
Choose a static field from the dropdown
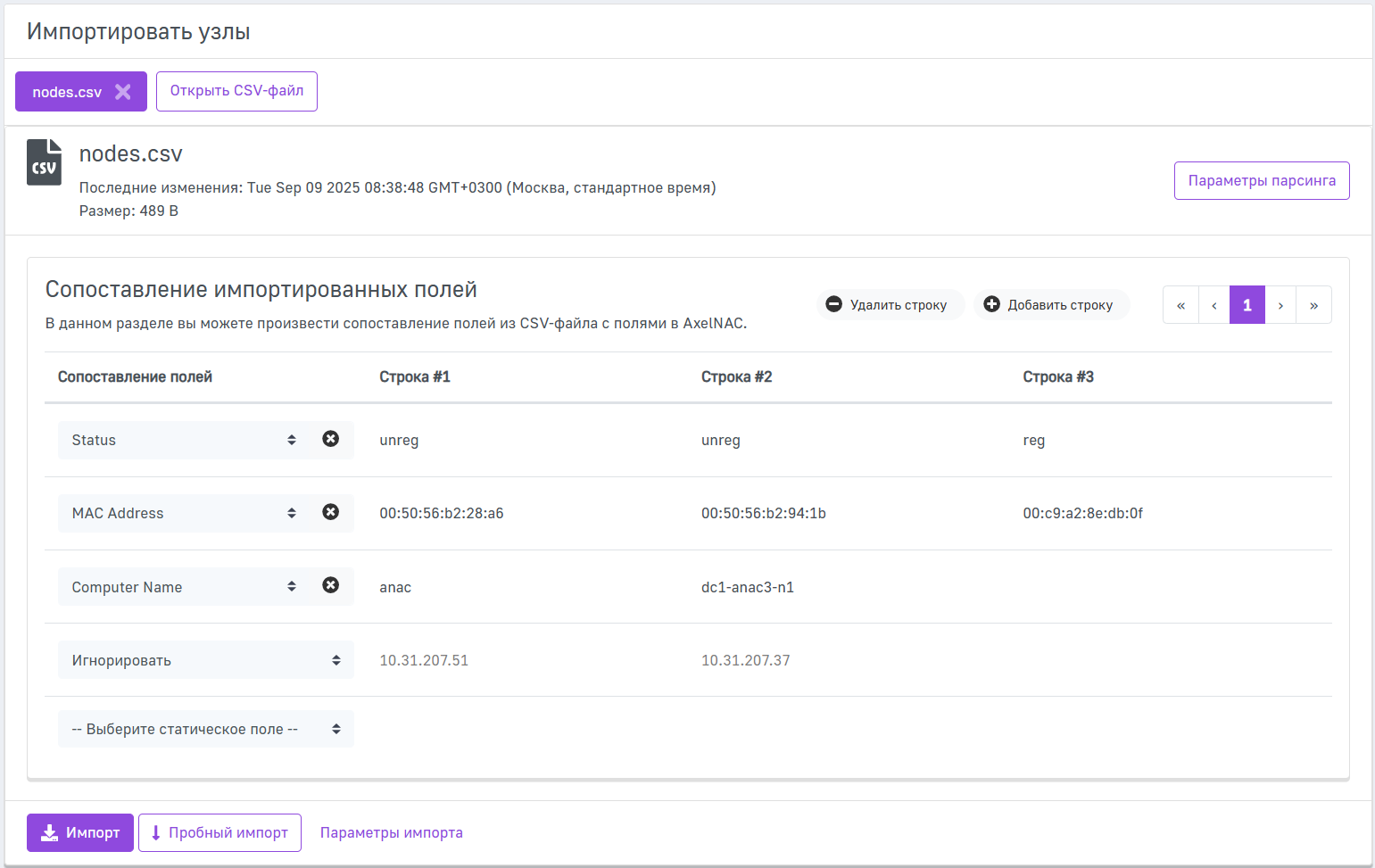coord(205,729)
